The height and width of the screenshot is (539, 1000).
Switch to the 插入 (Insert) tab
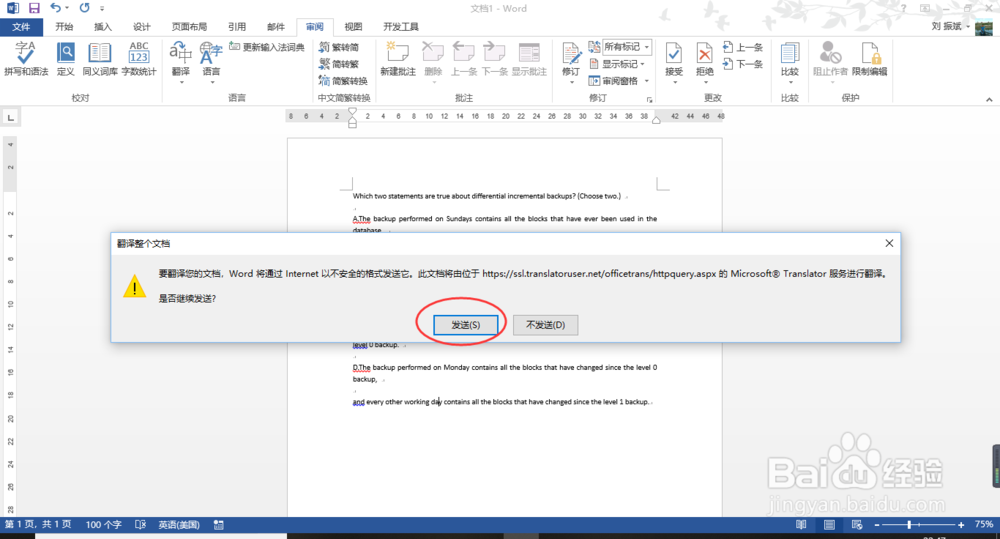(103, 27)
